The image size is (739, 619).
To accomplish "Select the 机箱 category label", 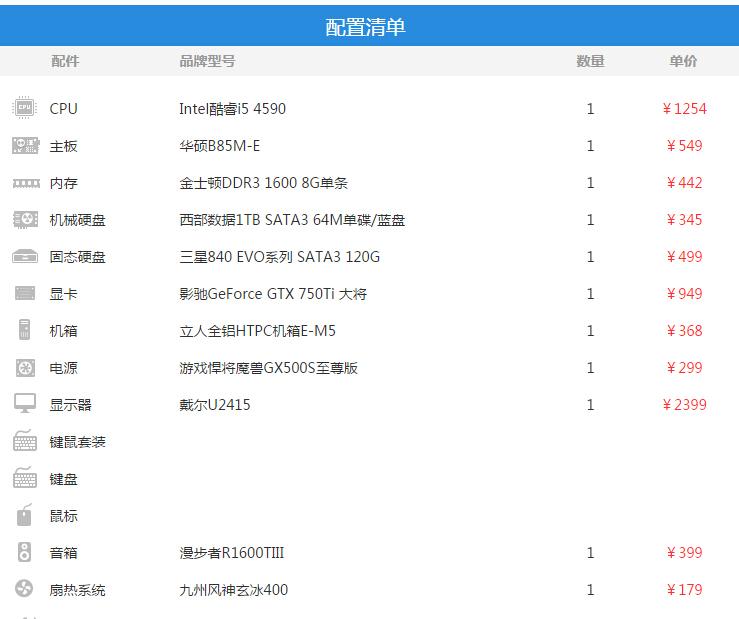I will click(x=63, y=331).
